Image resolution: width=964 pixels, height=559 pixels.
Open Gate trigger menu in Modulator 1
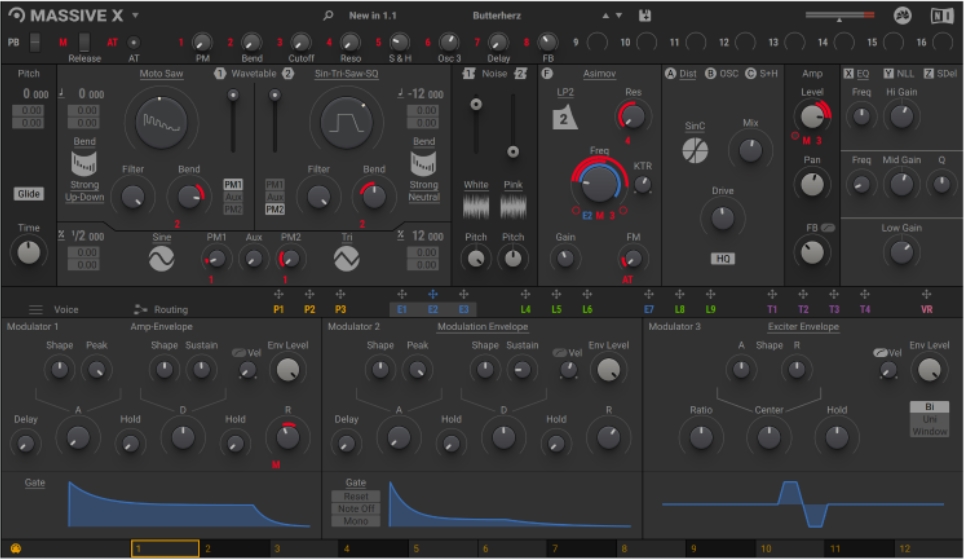point(35,483)
